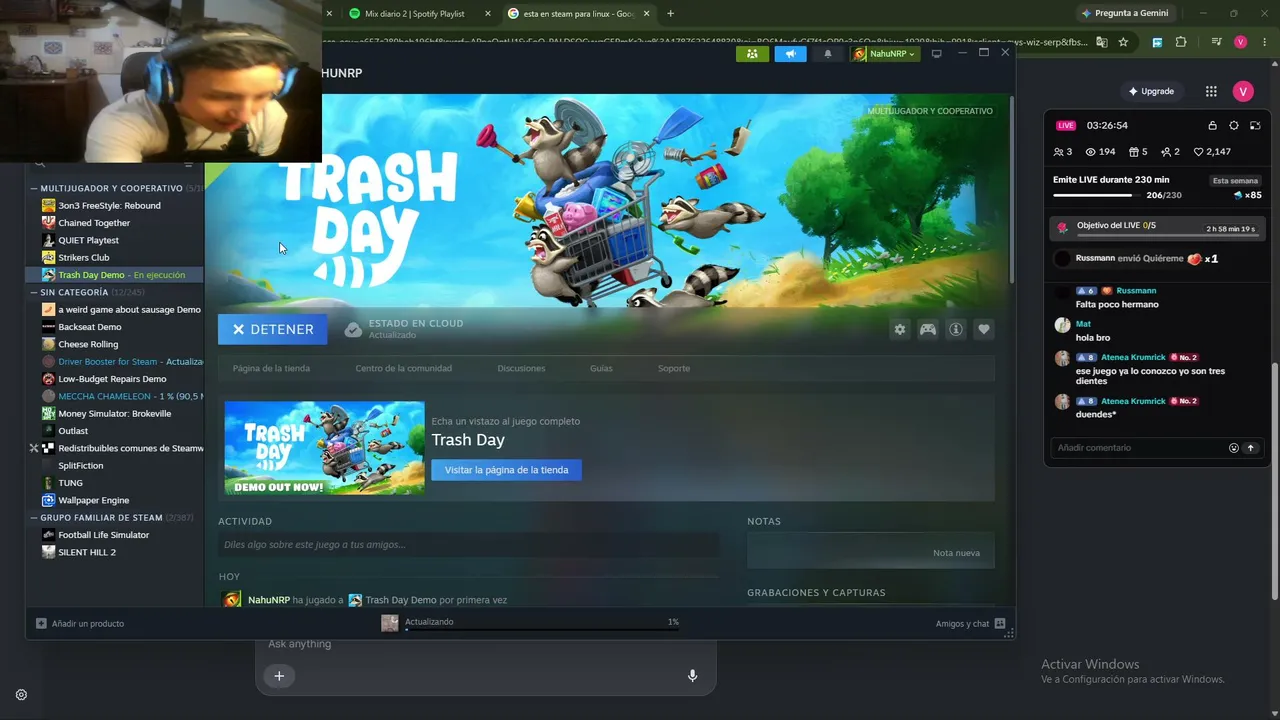The image size is (1280, 720).
Task: Open NahuNRP account dropdown
Action: pos(884,54)
